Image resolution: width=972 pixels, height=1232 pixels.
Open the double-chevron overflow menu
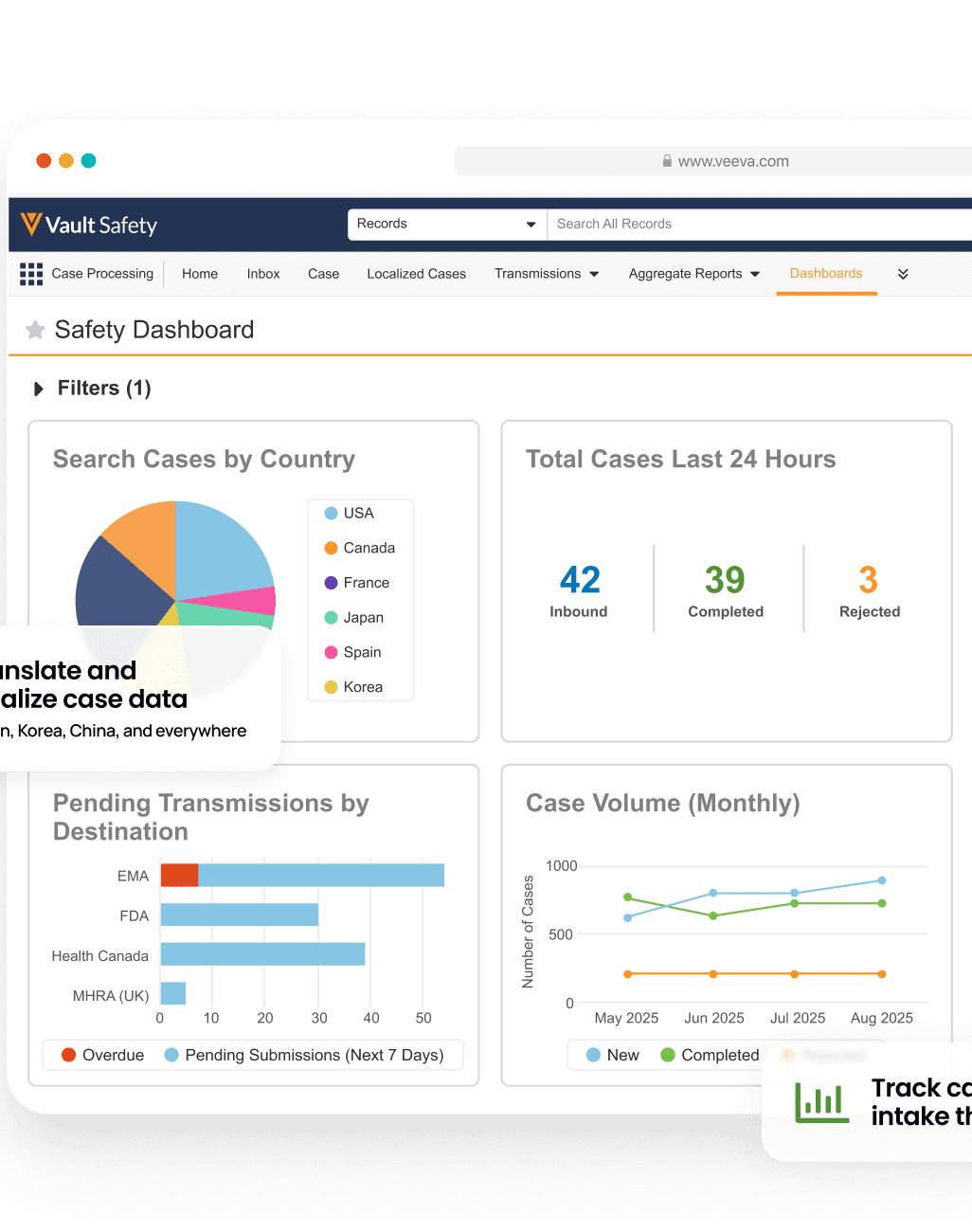(903, 274)
